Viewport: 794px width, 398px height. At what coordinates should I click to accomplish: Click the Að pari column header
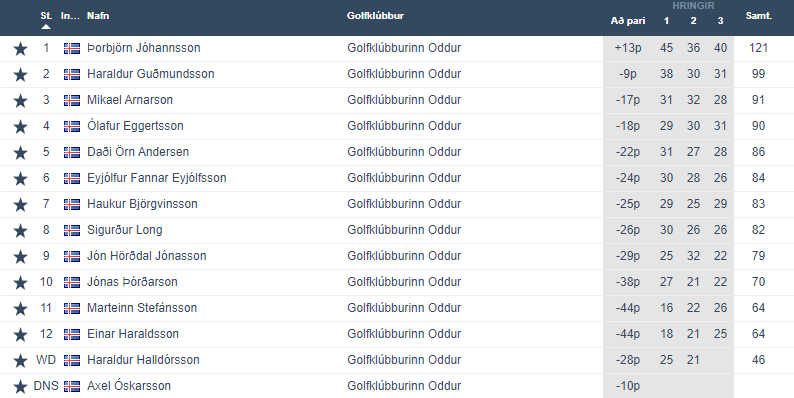pyautogui.click(x=628, y=21)
